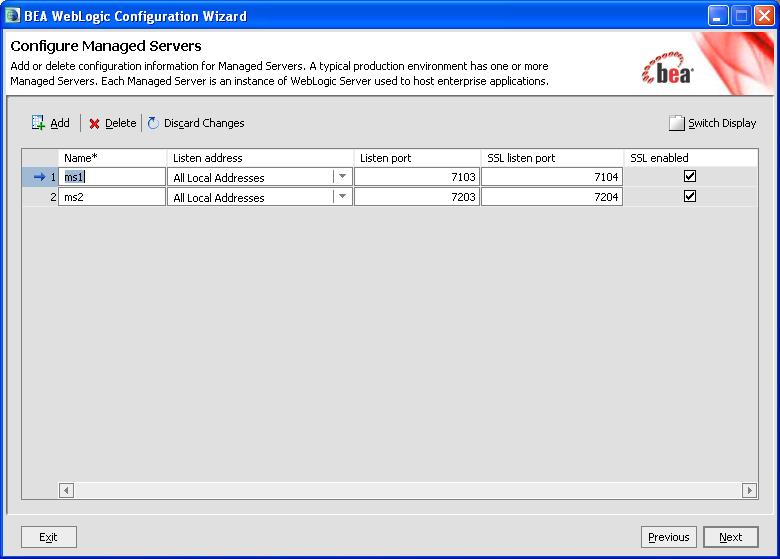Viewport: 780px width, 559px height.
Task: Click the Name* column header
Action: click(x=112, y=158)
